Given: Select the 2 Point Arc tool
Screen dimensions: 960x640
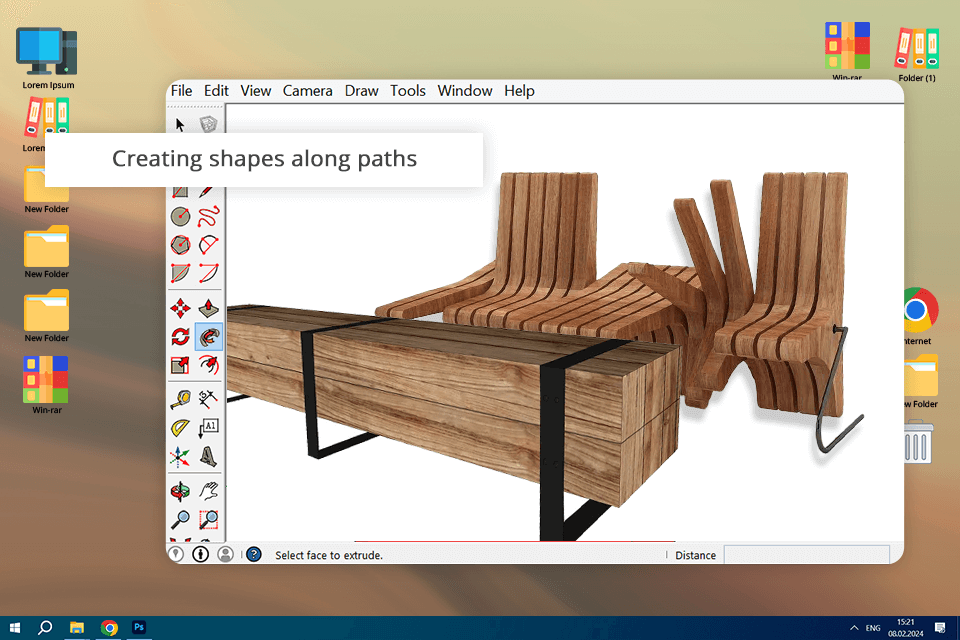Looking at the screenshot, I should (209, 273).
